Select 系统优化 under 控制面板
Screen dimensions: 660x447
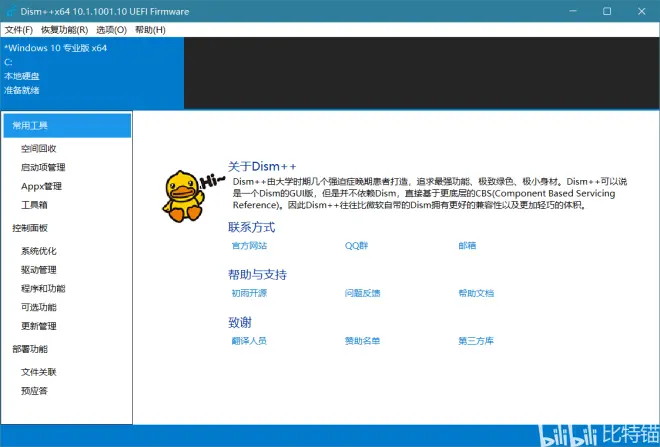(39, 251)
